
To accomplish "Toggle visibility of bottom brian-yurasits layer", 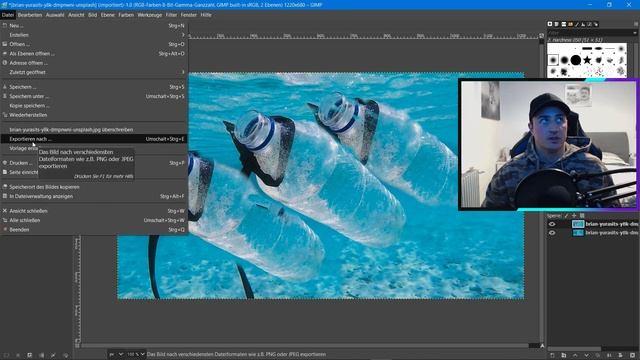I will pos(552,233).
